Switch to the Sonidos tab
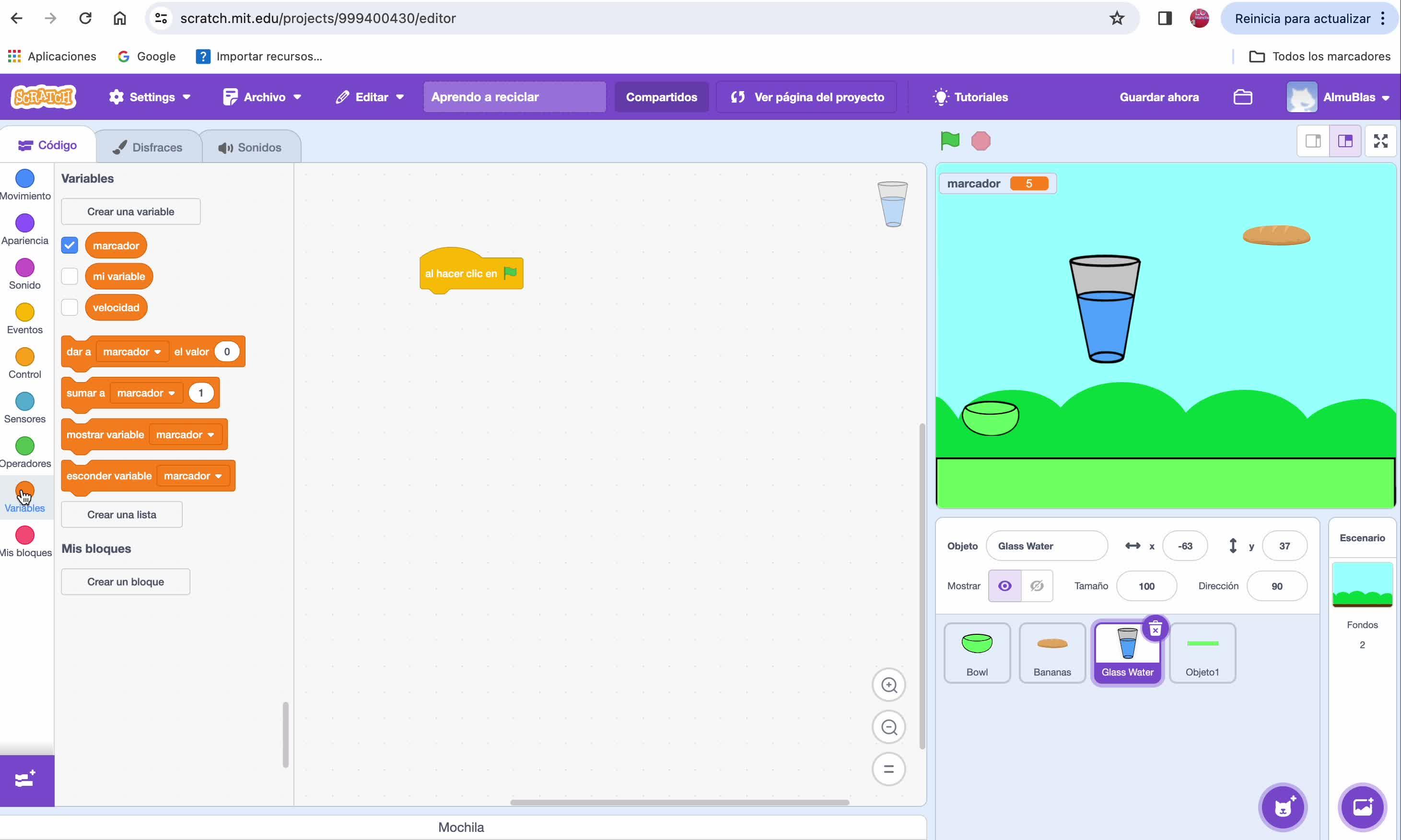1401x840 pixels. click(x=250, y=147)
